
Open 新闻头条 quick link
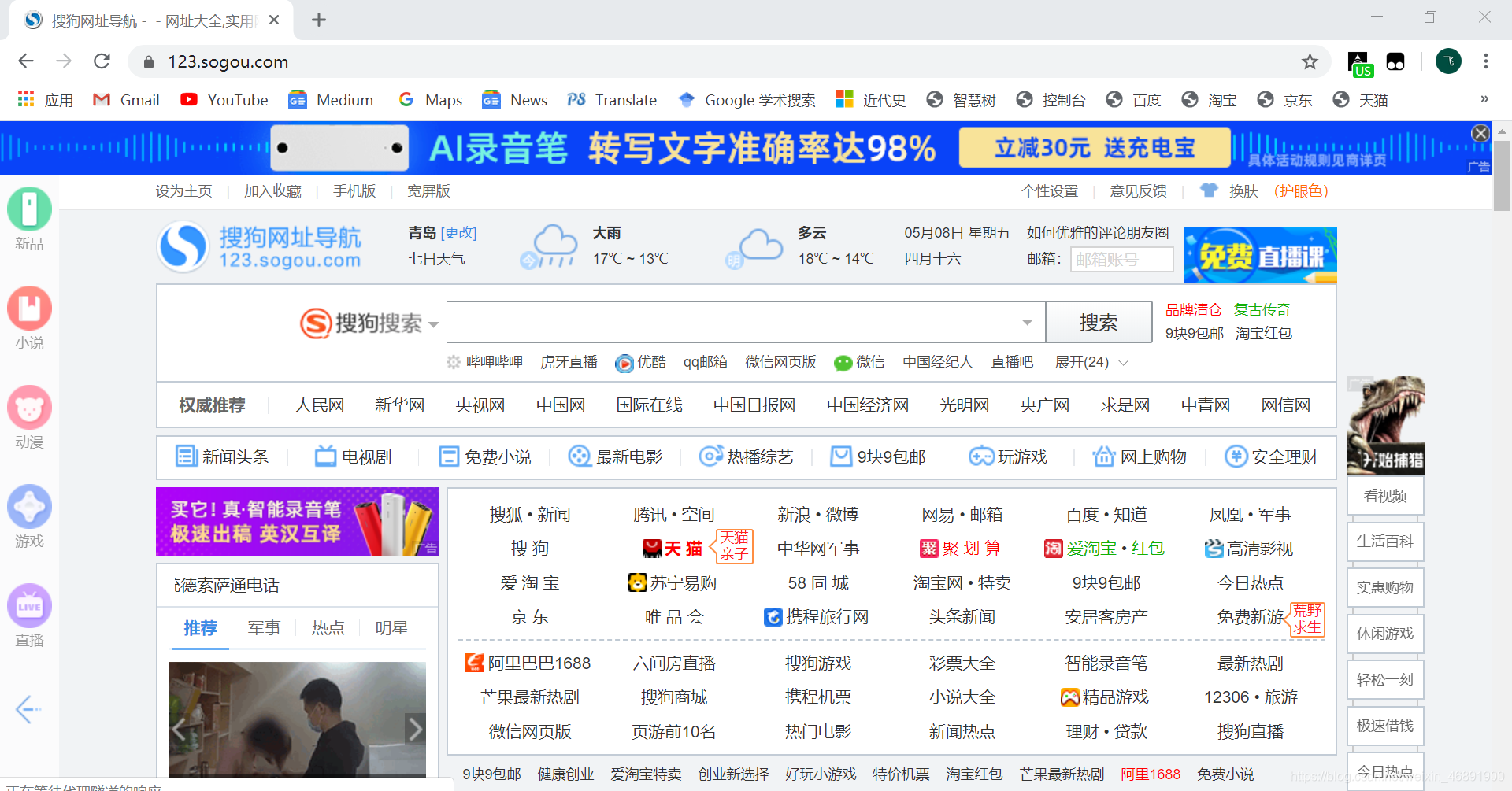click(x=221, y=456)
